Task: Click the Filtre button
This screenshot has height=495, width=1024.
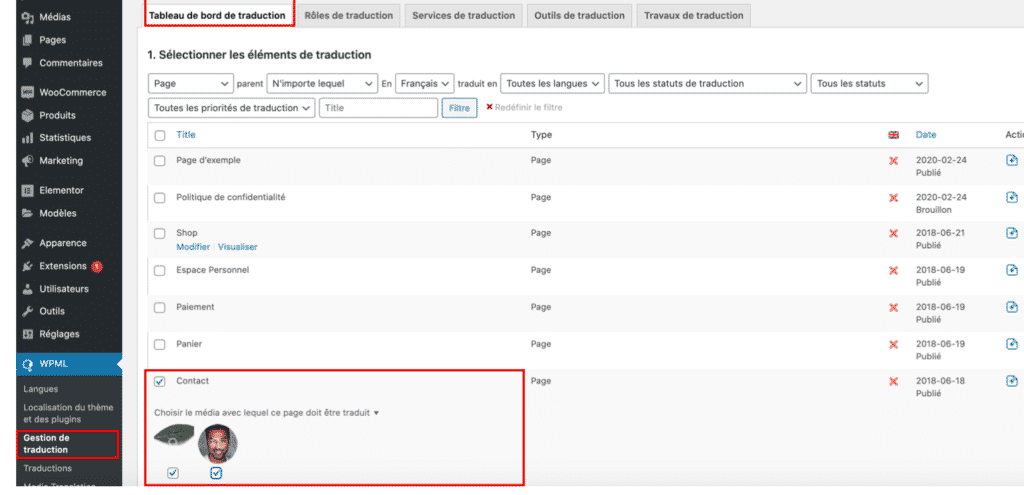Action: (x=459, y=108)
